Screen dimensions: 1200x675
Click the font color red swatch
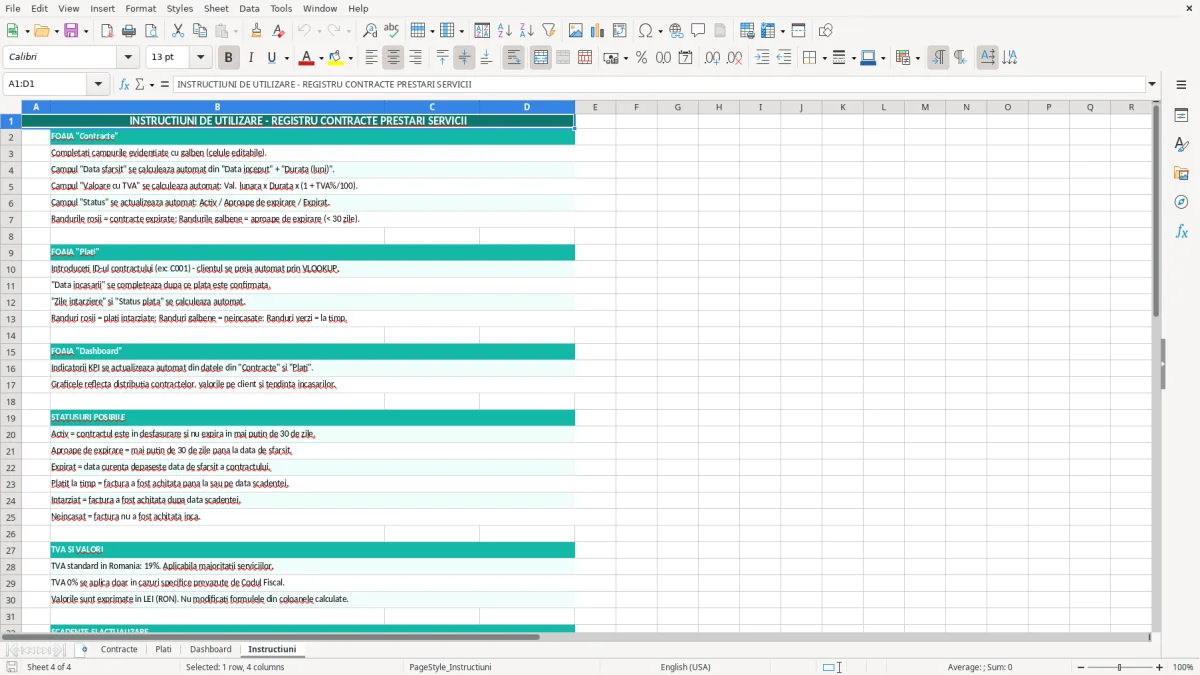pos(306,58)
